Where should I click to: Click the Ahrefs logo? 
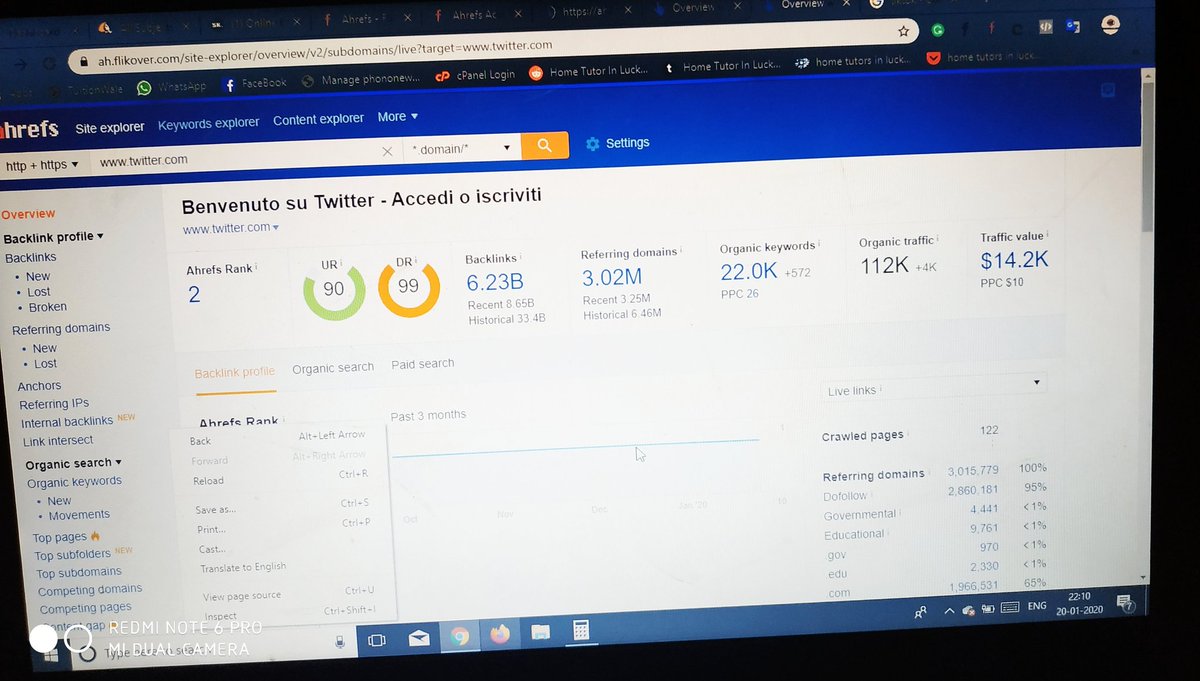point(30,130)
